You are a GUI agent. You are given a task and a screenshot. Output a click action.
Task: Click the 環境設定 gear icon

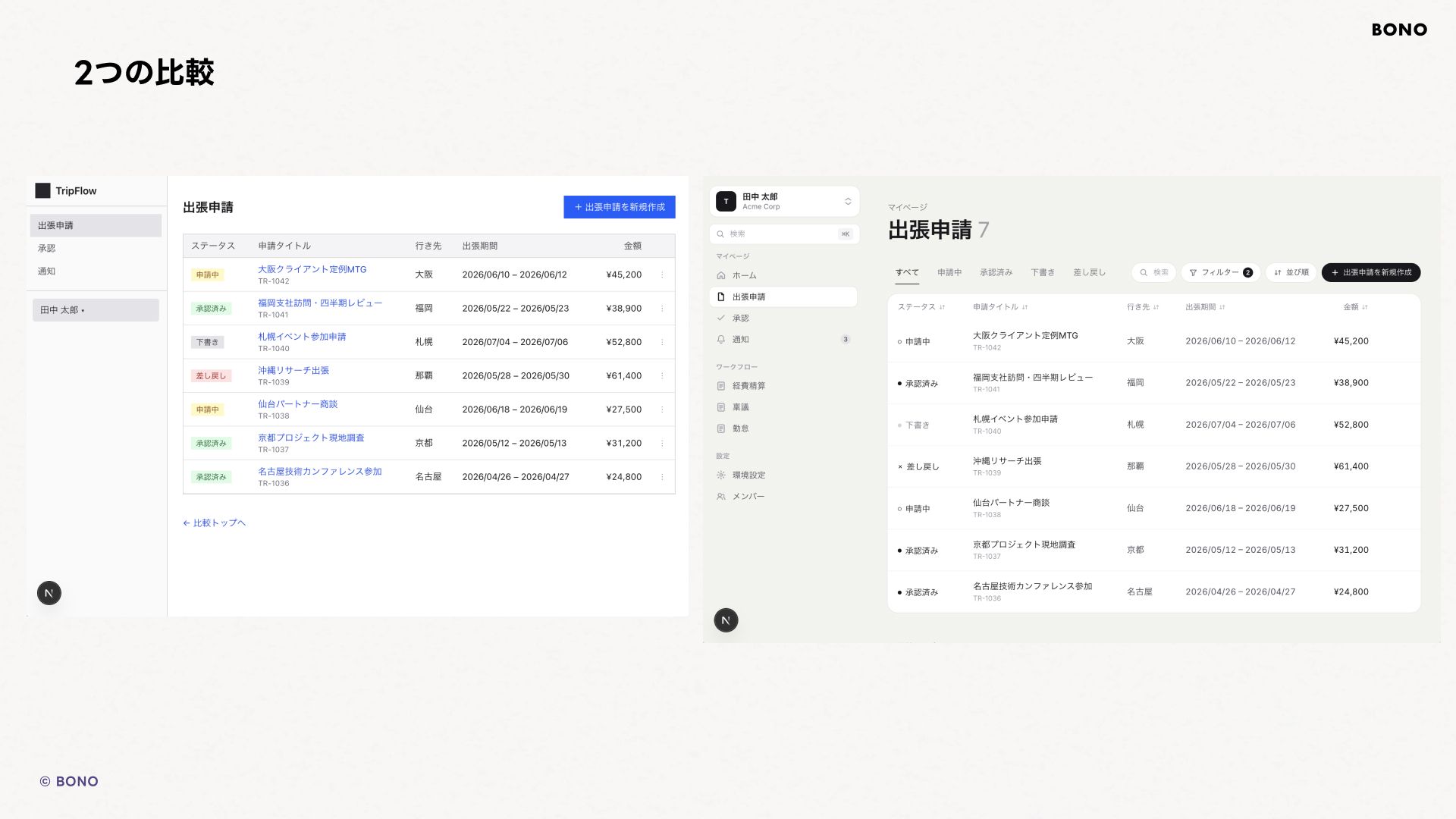[721, 475]
